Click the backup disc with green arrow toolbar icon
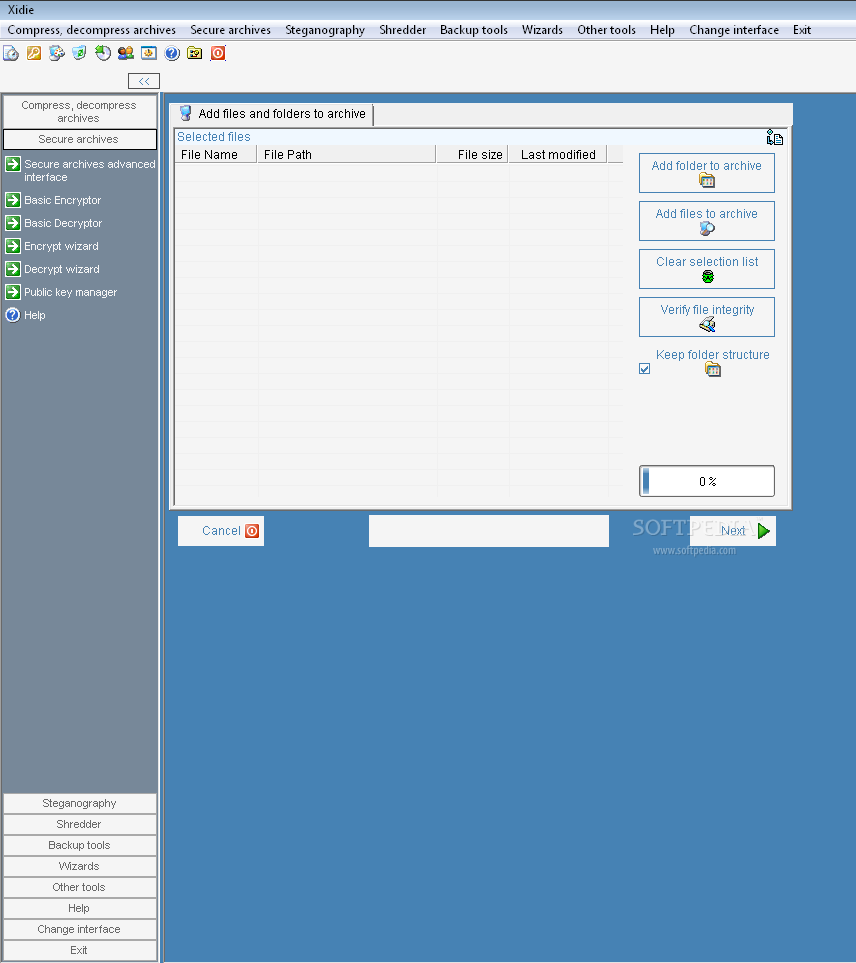Screen dimensions: 856x963 click(x=103, y=53)
